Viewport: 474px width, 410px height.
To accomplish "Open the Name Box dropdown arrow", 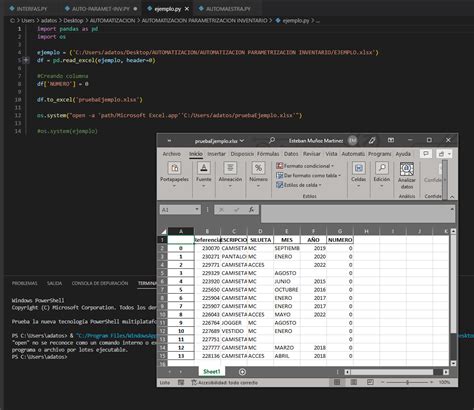I will (x=197, y=209).
